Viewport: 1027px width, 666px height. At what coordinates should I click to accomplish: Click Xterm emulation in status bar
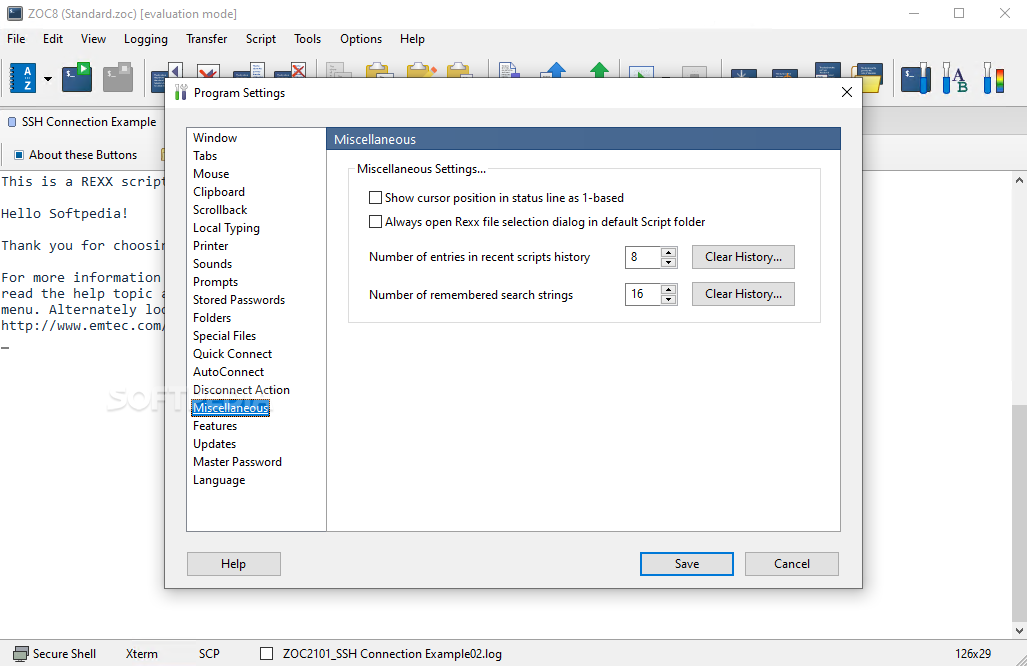click(141, 654)
